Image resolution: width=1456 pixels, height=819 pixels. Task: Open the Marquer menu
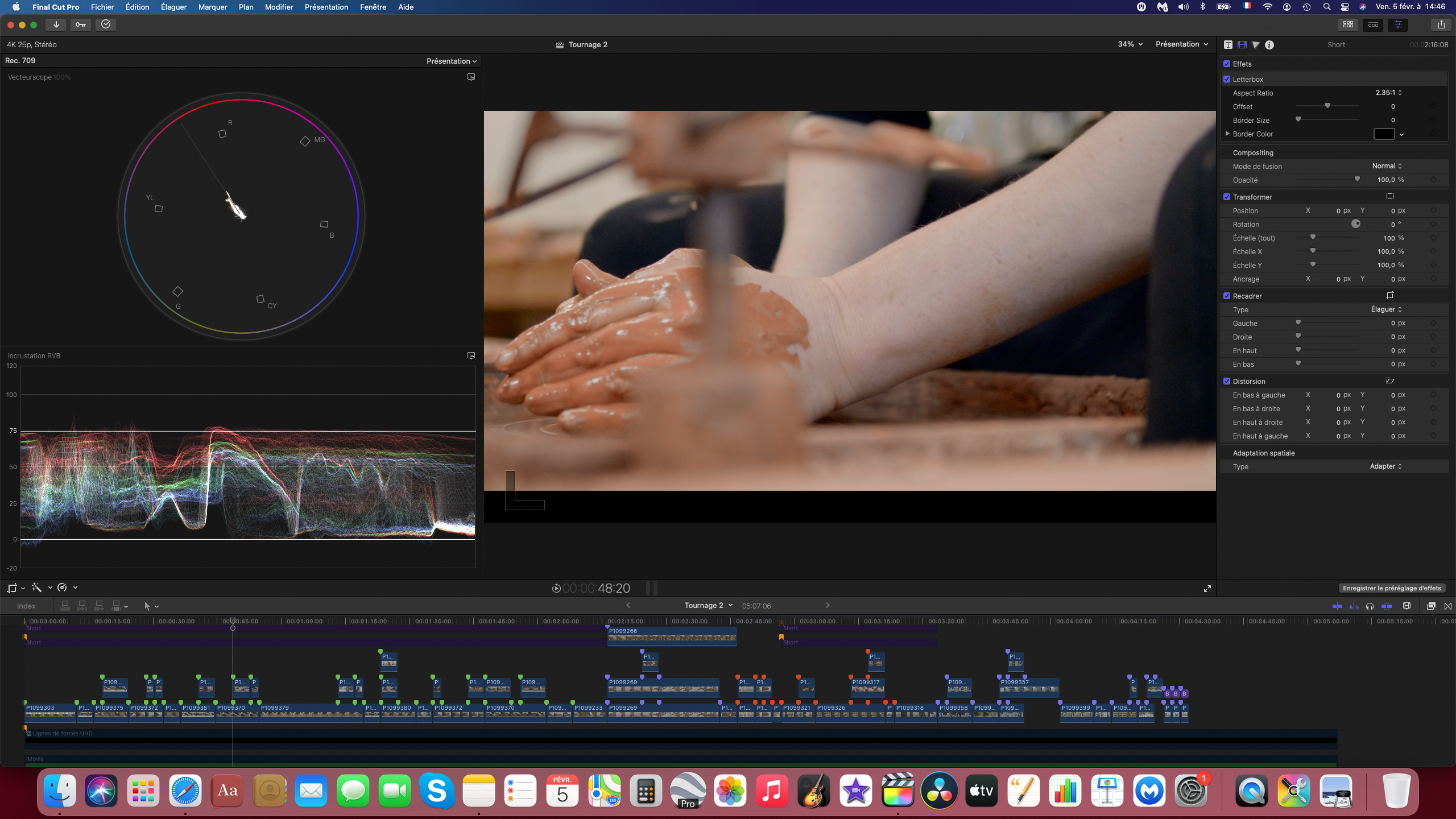pyautogui.click(x=212, y=7)
